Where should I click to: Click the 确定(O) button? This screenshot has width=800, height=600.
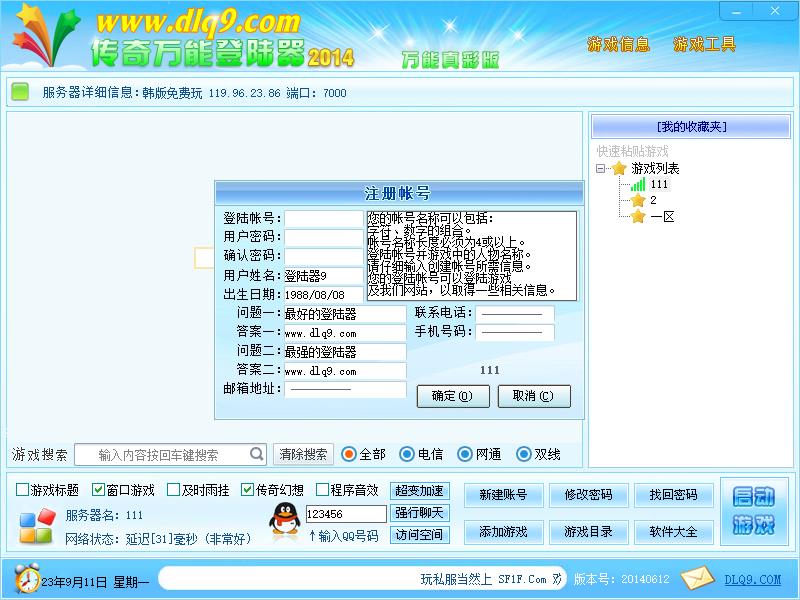click(453, 396)
